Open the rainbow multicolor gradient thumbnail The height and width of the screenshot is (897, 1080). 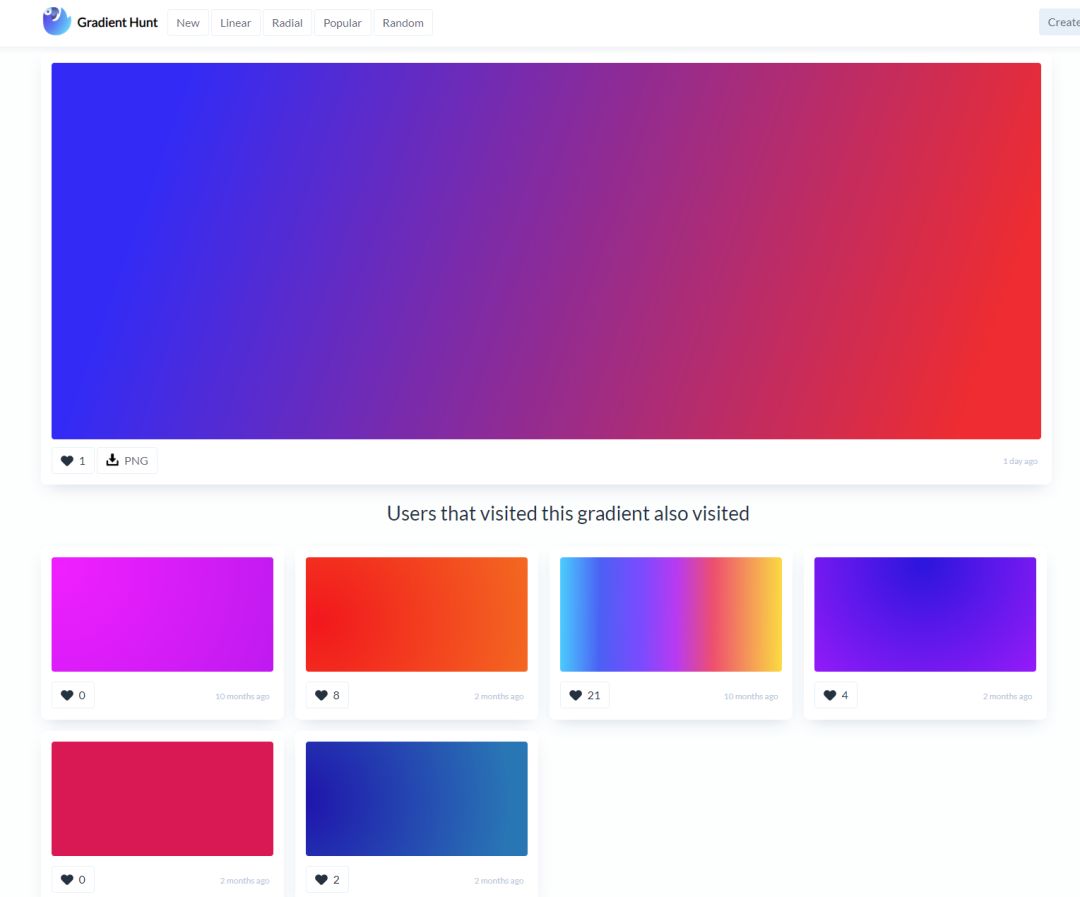671,614
